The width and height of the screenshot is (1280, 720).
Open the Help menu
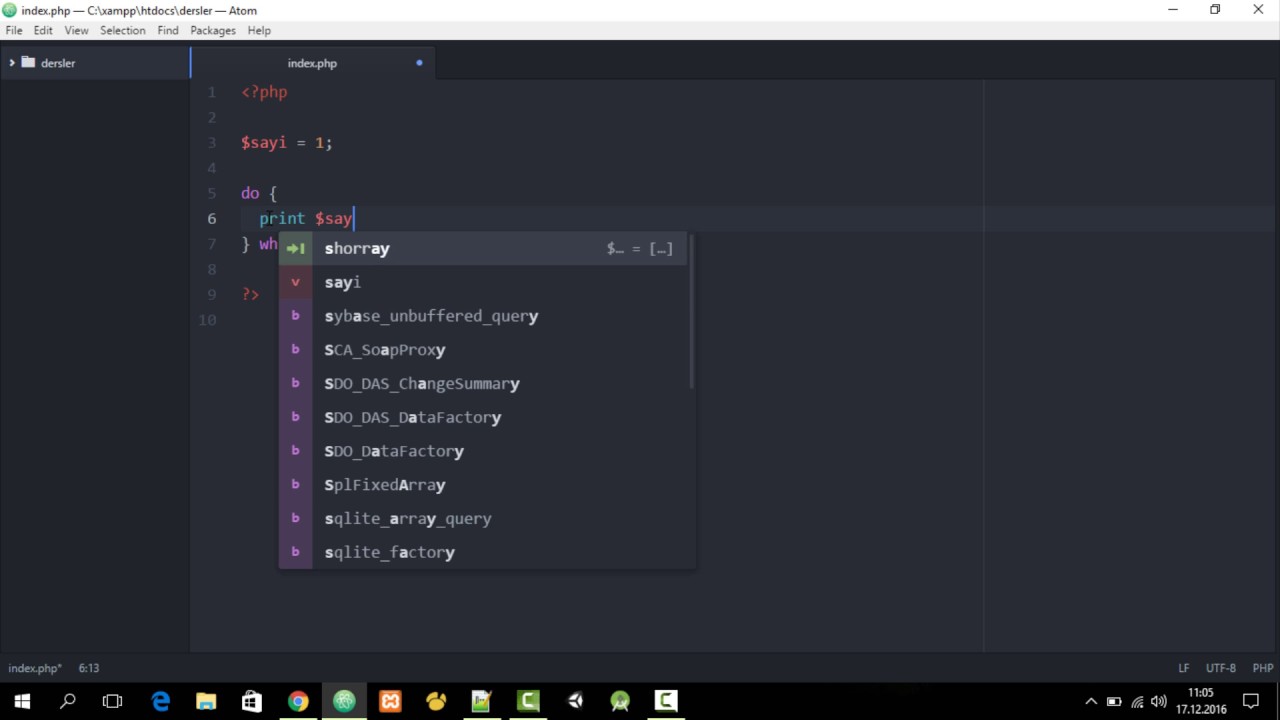point(259,31)
